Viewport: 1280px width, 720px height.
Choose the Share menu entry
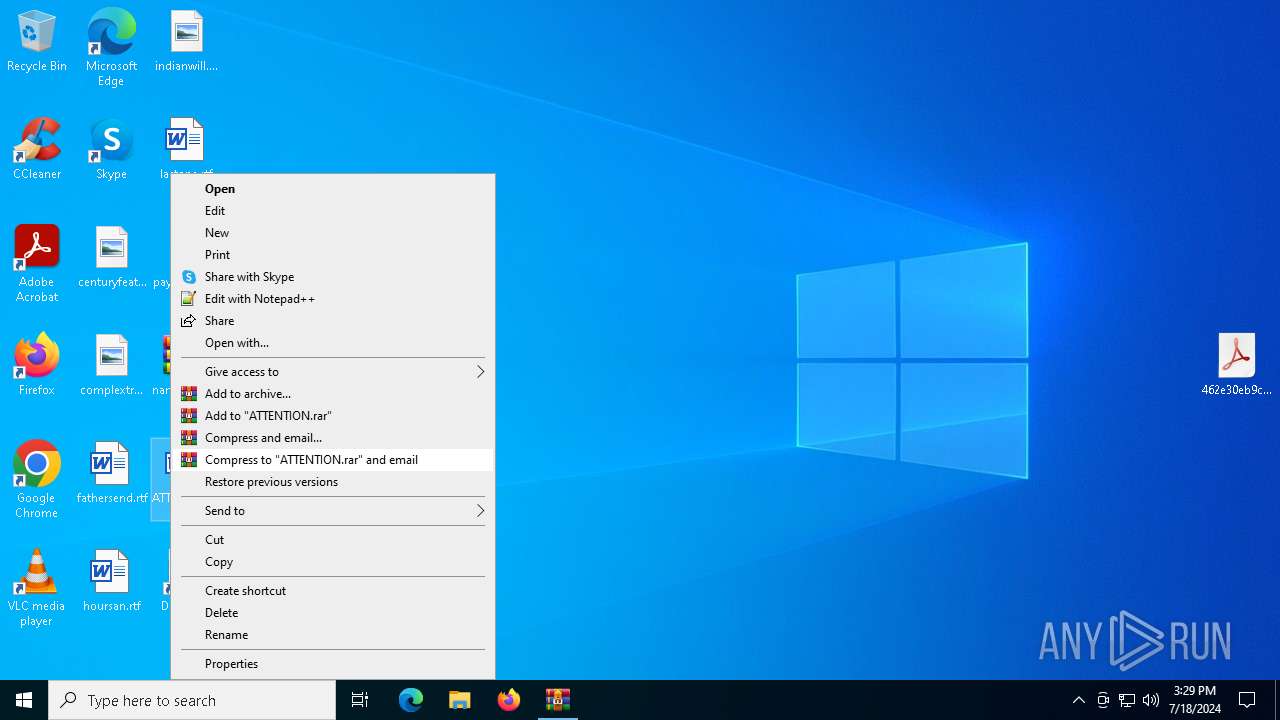[333, 321]
